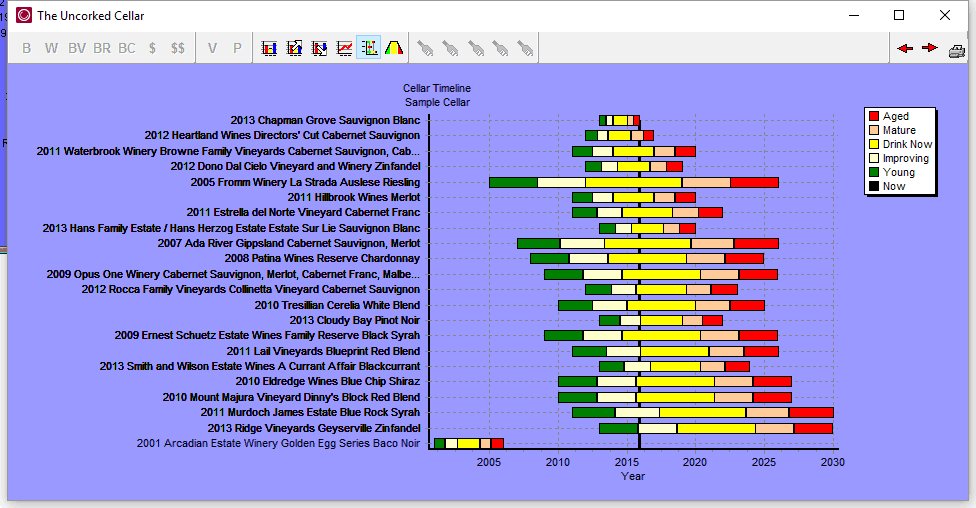976x508 pixels.
Task: Click the P toolbar button
Action: click(x=237, y=48)
